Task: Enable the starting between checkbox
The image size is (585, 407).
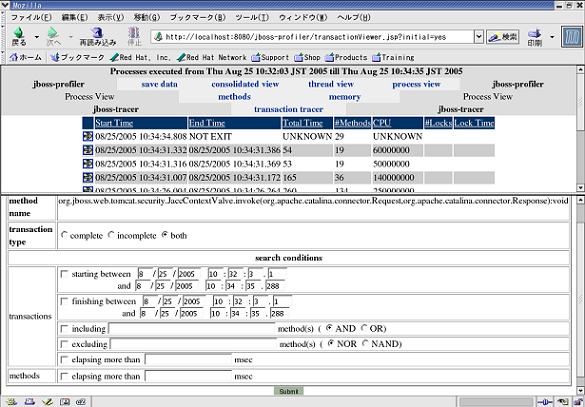Action: (65, 274)
